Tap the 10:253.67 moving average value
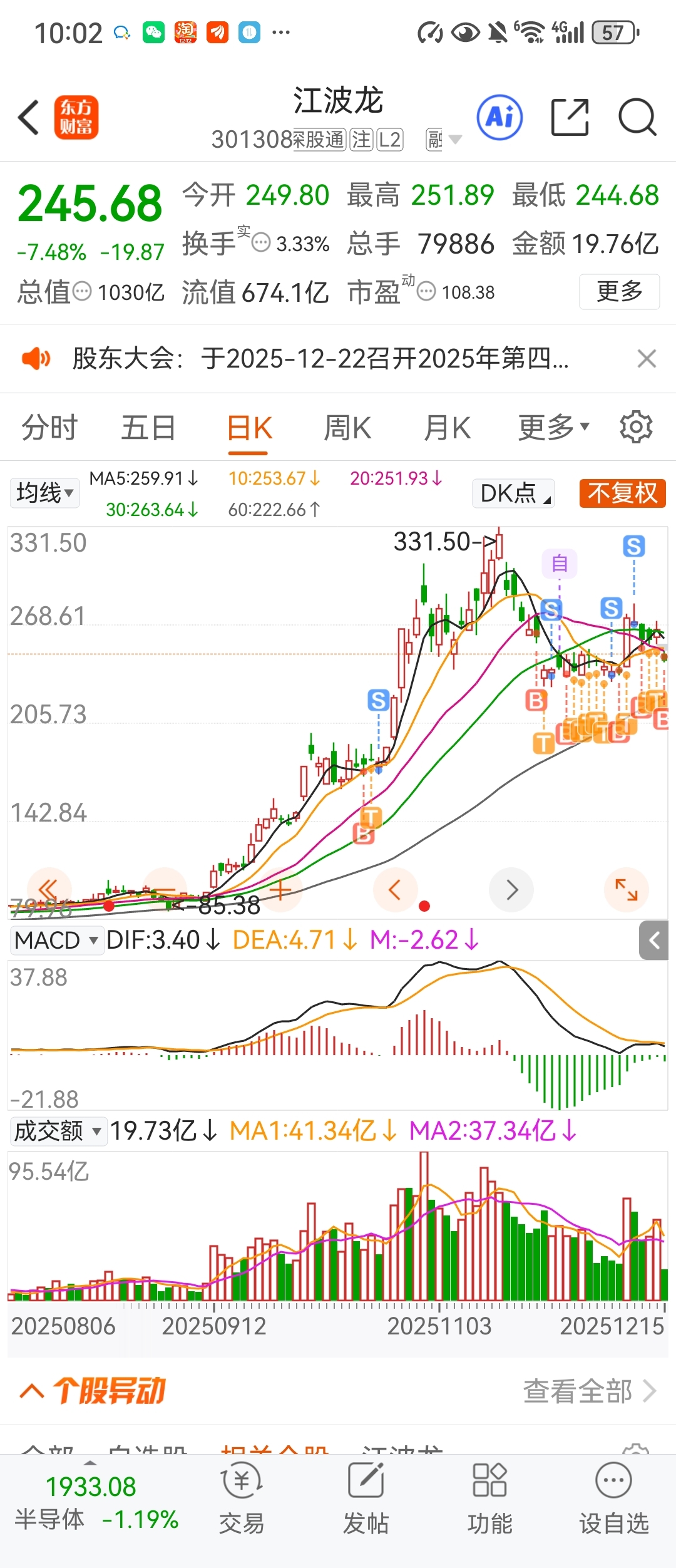676x1568 pixels. click(274, 478)
